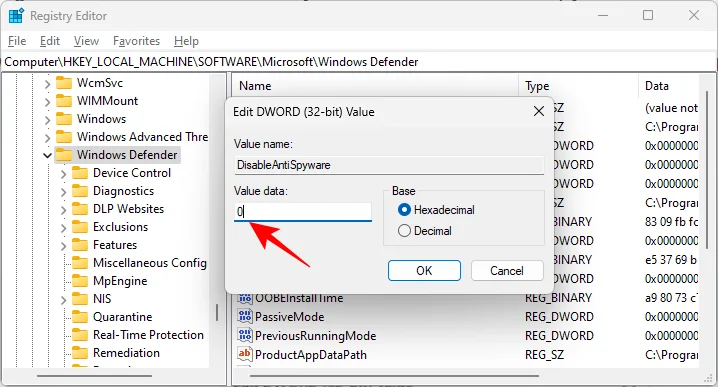Click the PassiveMode DWORD value icon
This screenshot has height=387, width=718.
(245, 316)
